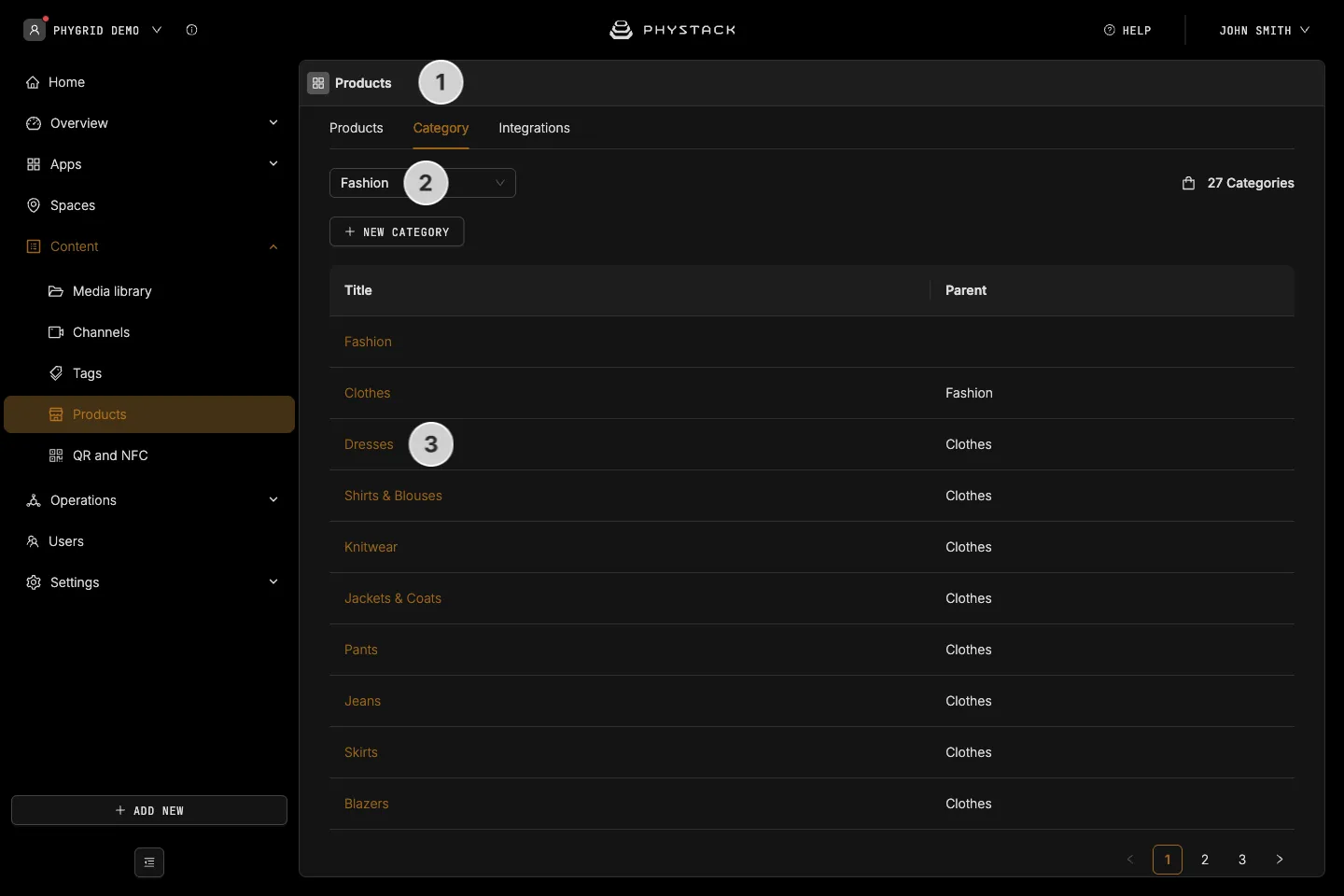
Task: Click the QR and NFC icon
Action: [56, 455]
